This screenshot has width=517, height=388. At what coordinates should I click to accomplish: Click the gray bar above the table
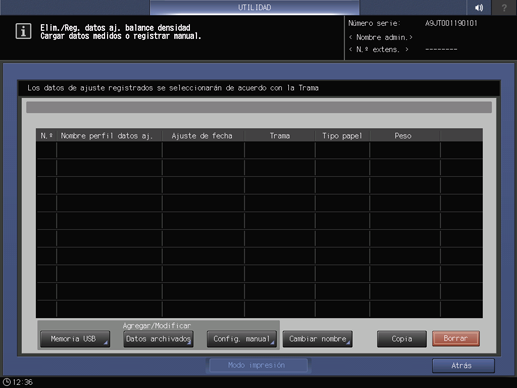[x=259, y=107]
